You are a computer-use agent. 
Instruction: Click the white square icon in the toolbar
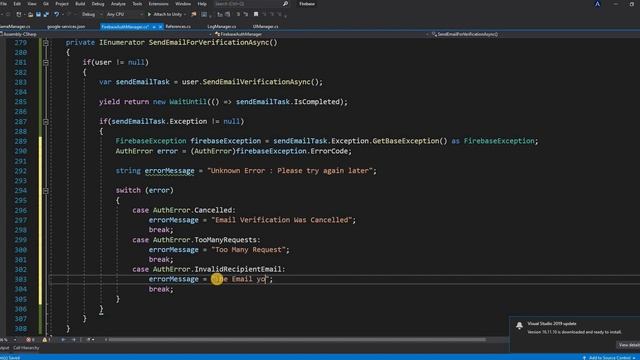(x=256, y=14)
